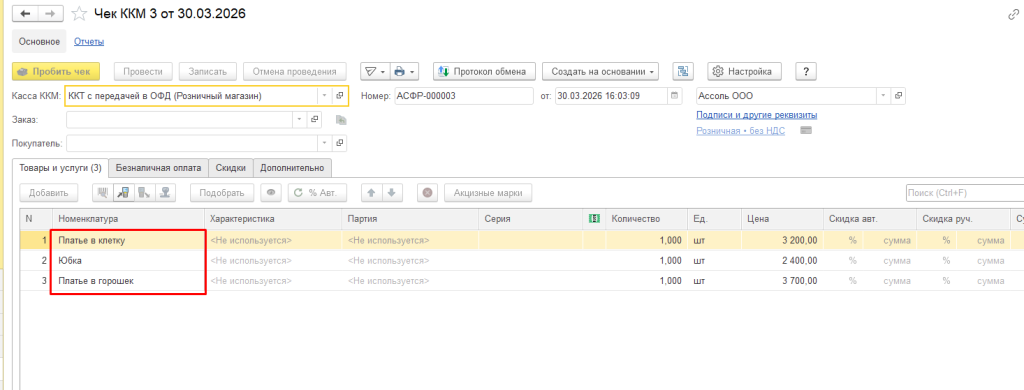Click the barcode search icon in the table toolbar
This screenshot has height=390, width=1024.
pyautogui.click(x=103, y=193)
